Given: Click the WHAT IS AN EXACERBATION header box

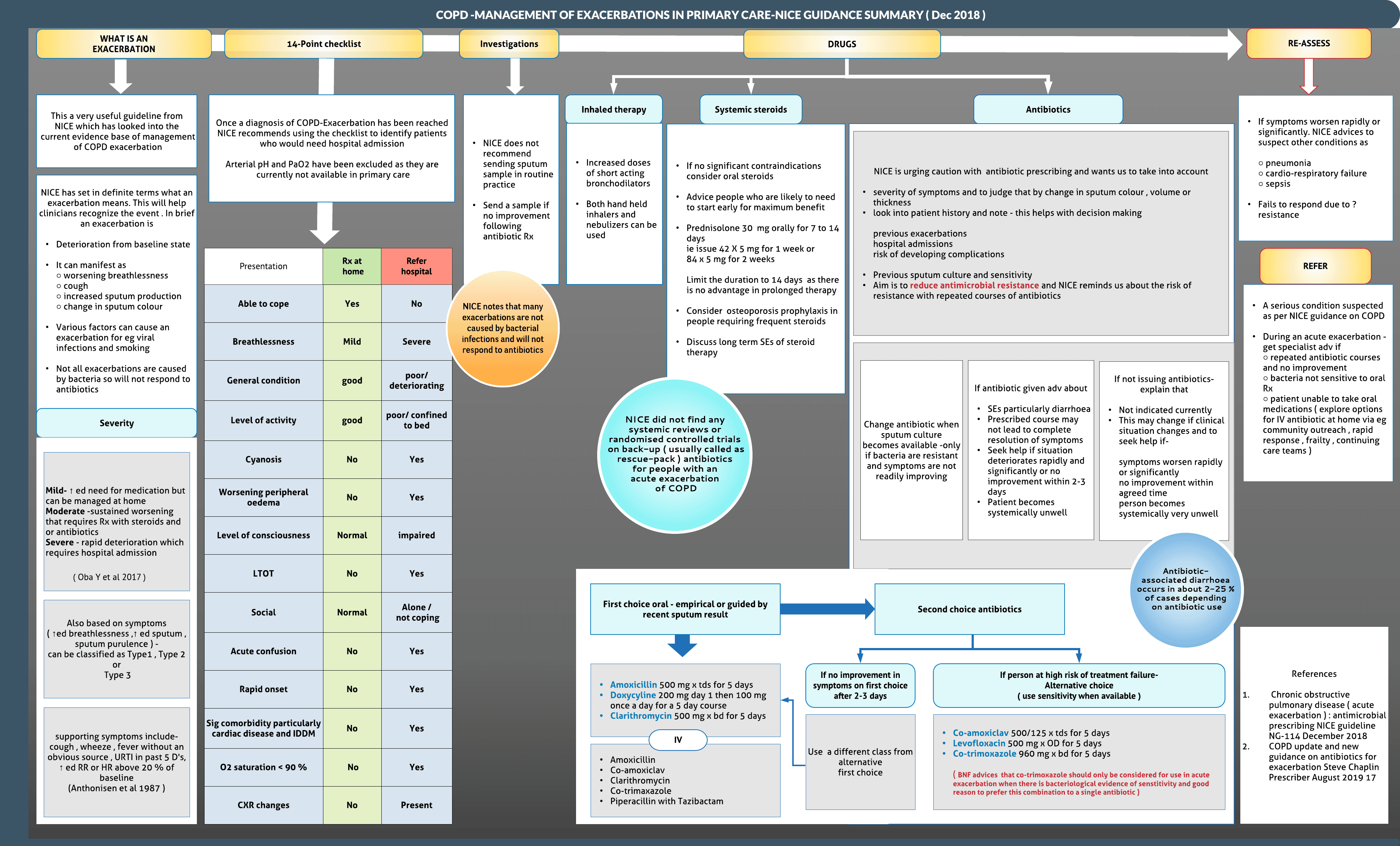Looking at the screenshot, I should coord(123,44).
